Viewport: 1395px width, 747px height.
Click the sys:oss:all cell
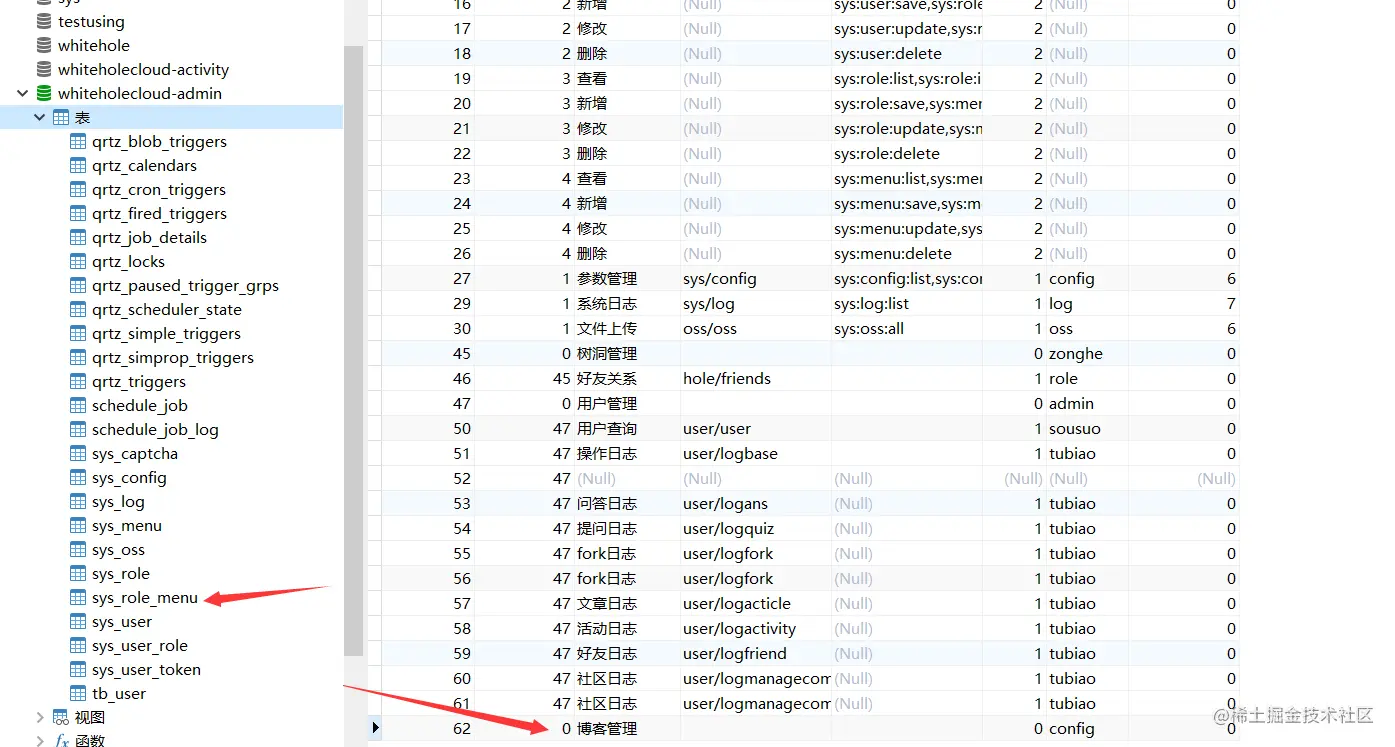(869, 329)
